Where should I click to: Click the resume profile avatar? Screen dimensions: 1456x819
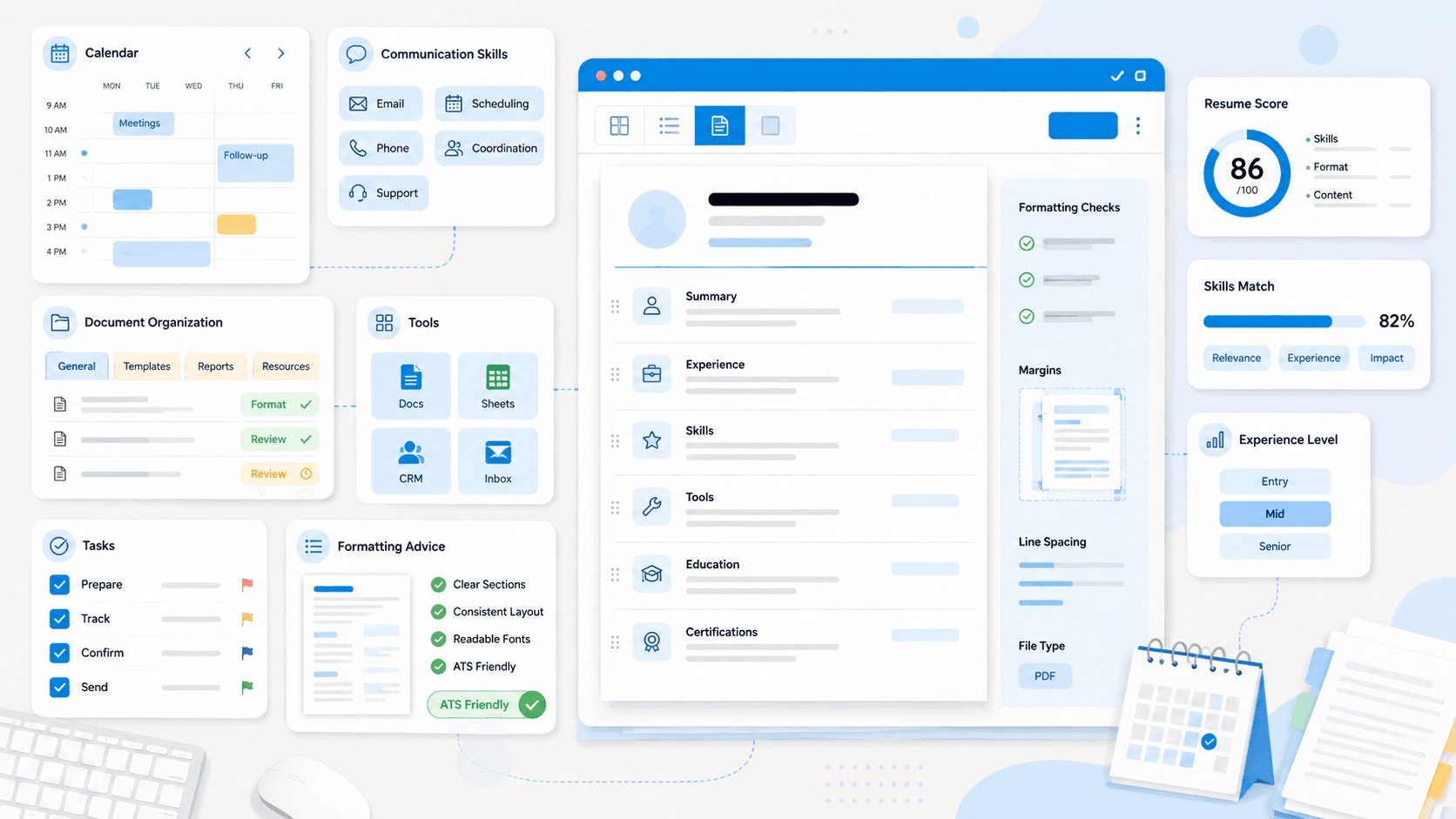pyautogui.click(x=657, y=219)
